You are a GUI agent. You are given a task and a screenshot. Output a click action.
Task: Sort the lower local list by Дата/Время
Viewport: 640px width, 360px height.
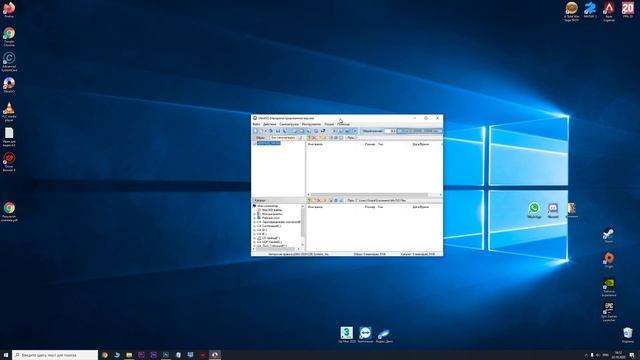420,207
